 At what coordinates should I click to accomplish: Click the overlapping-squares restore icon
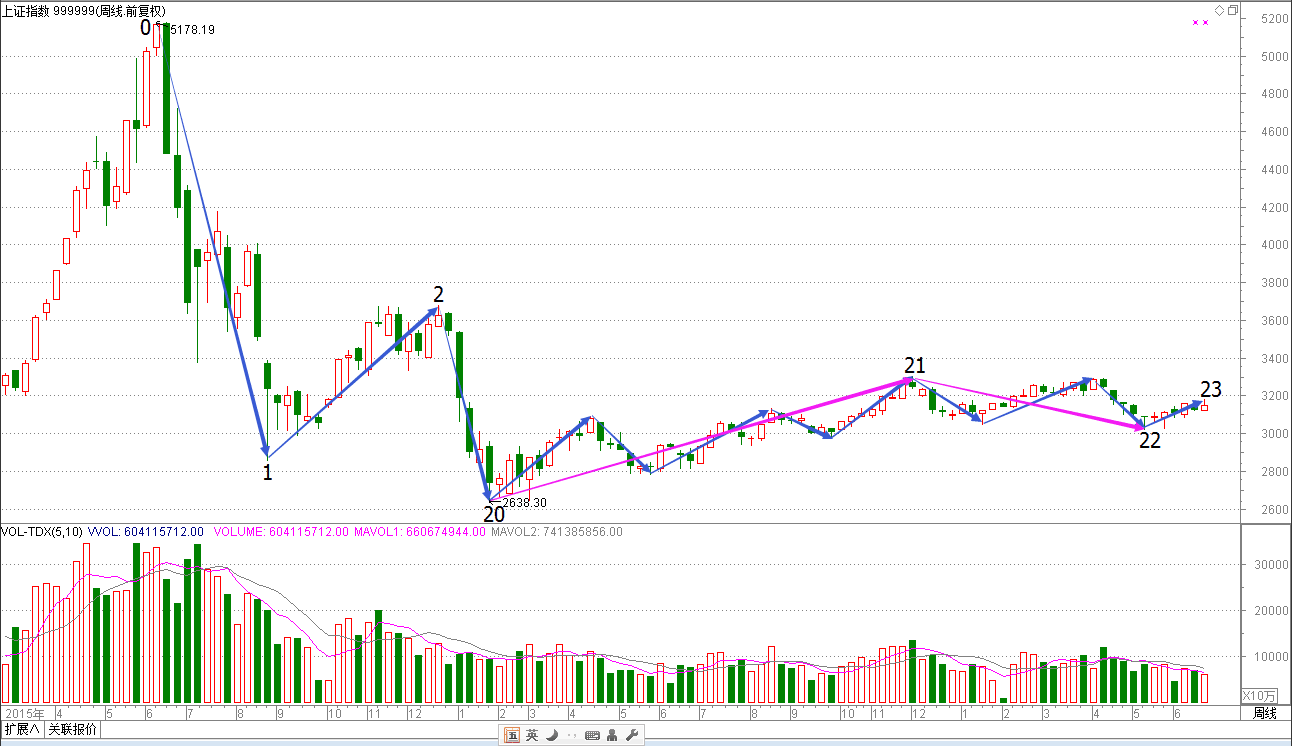pyautogui.click(x=1233, y=10)
